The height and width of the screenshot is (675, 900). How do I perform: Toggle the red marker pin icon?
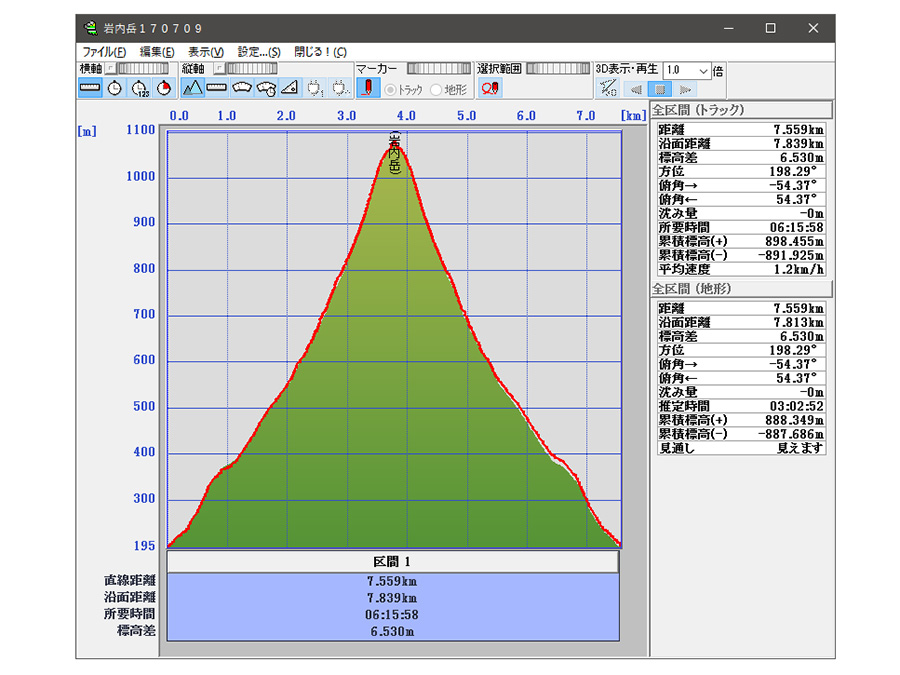pyautogui.click(x=367, y=88)
